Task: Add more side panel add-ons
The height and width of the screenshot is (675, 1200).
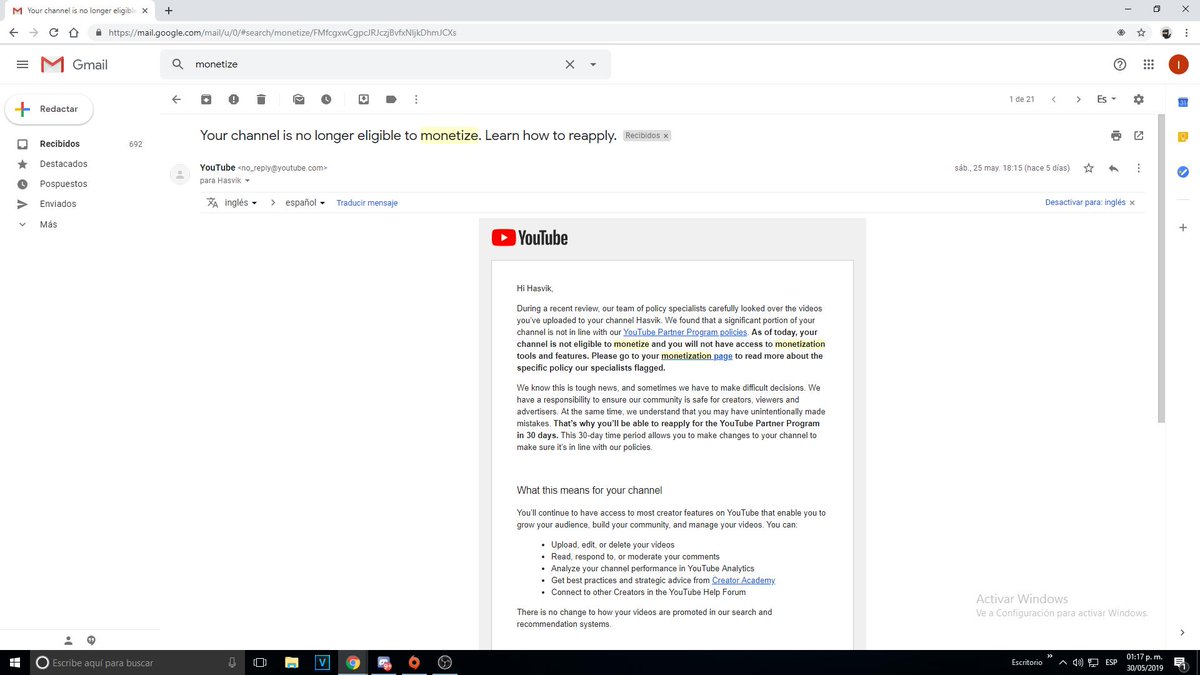Action: [1182, 228]
